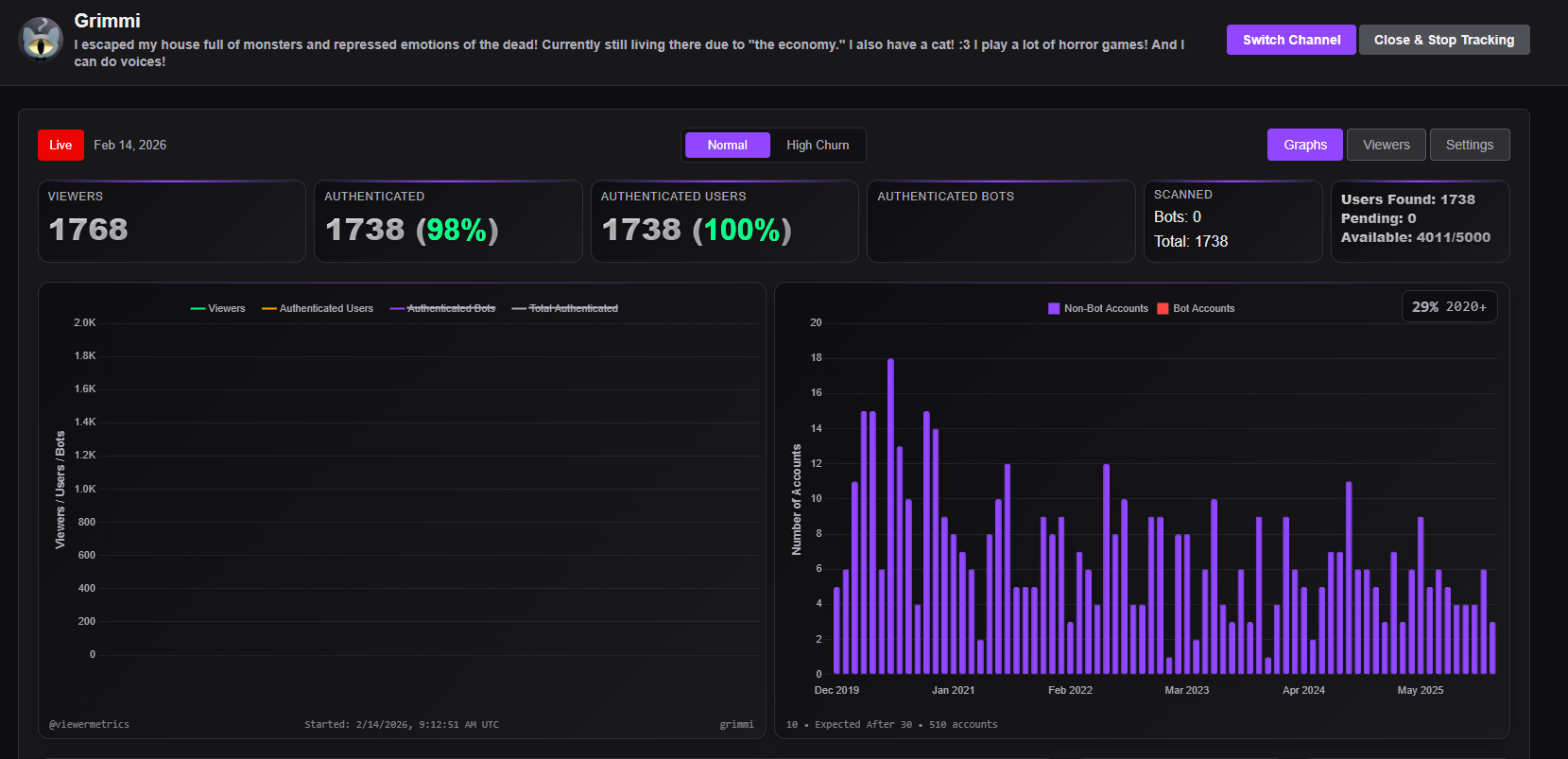Toggle Non-Bot Accounts in bar chart legend
Image resolution: width=1568 pixels, height=759 pixels.
pyautogui.click(x=1098, y=308)
